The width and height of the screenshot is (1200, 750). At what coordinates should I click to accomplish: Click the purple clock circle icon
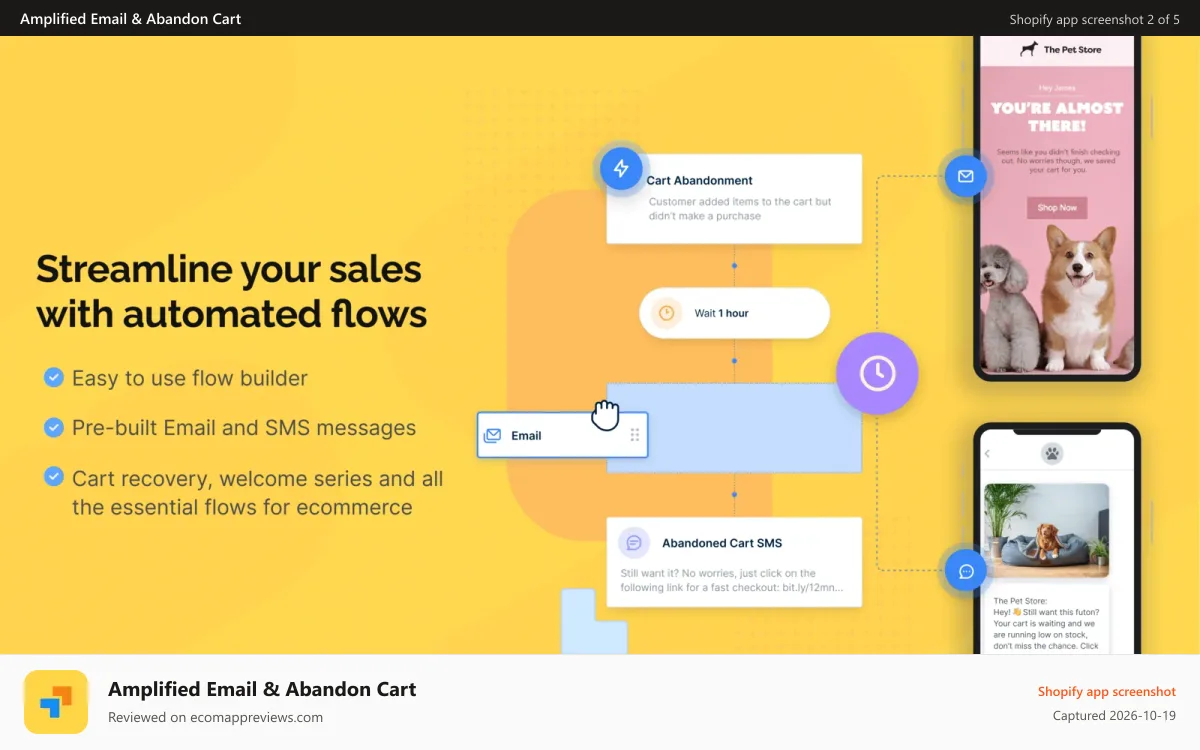click(877, 373)
